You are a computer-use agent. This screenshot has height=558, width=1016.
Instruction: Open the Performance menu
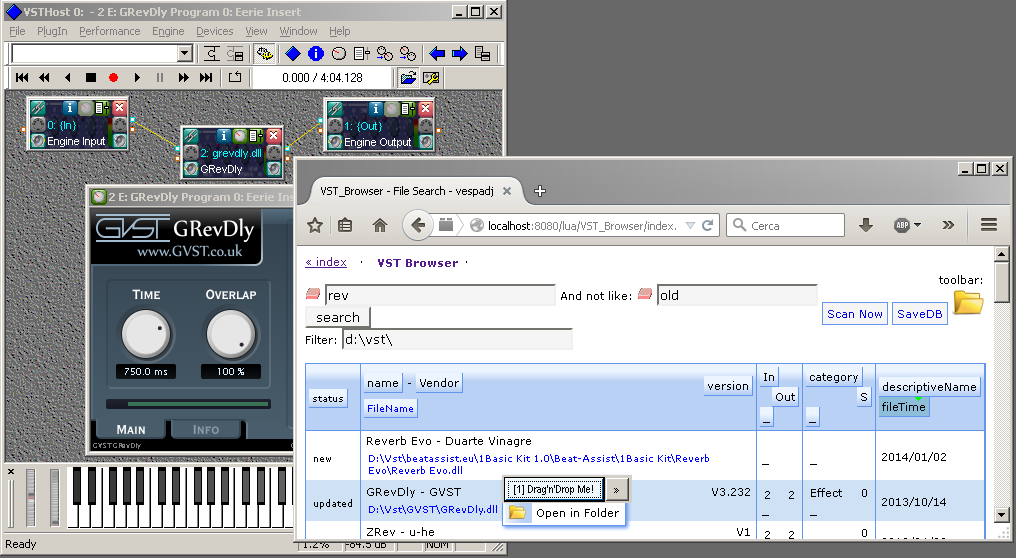[110, 31]
